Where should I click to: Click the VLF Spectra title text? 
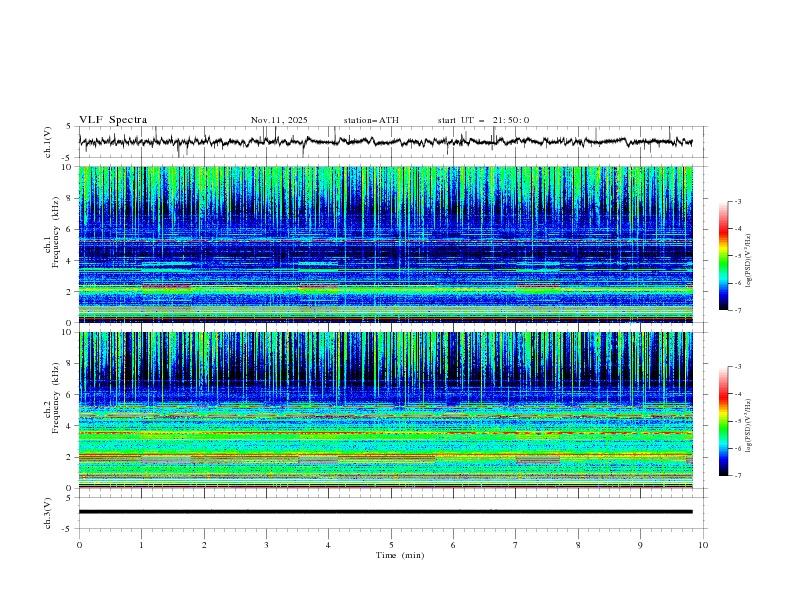point(113,120)
